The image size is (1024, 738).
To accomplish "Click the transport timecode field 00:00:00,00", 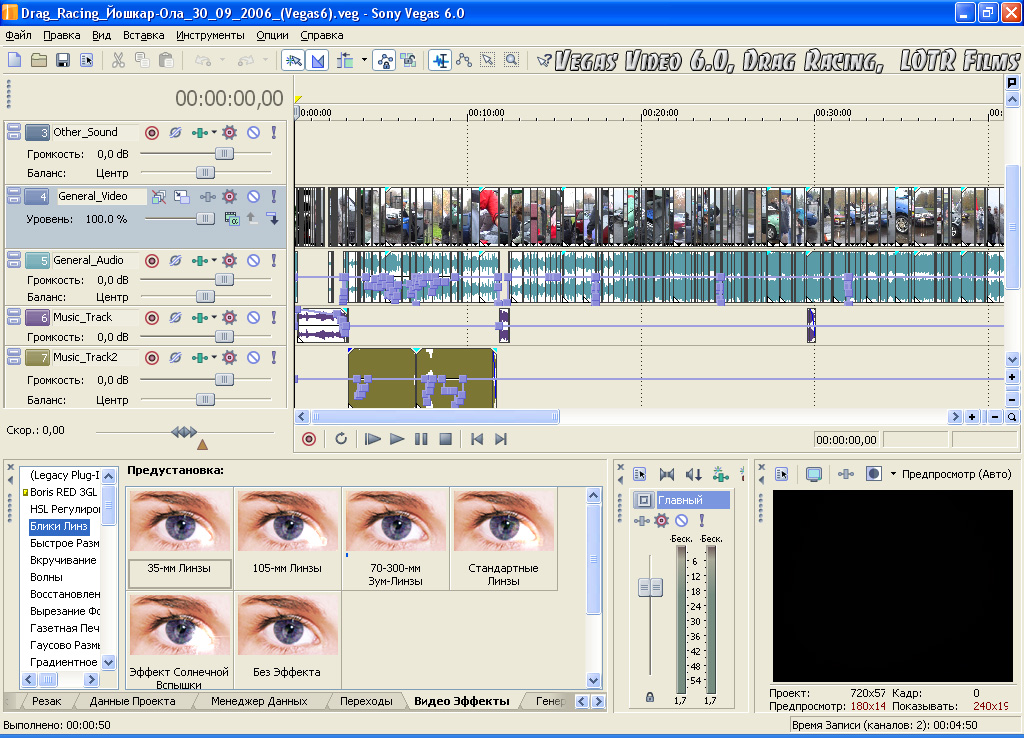I will [x=846, y=440].
